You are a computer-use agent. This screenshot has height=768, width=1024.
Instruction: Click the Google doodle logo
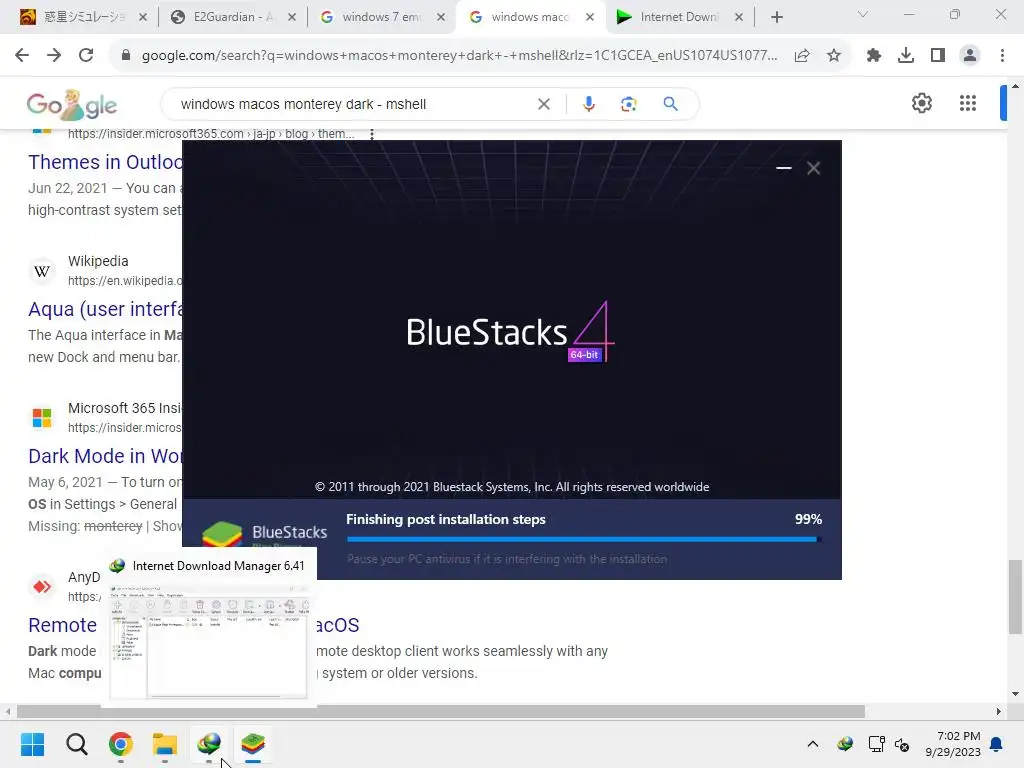point(72,104)
